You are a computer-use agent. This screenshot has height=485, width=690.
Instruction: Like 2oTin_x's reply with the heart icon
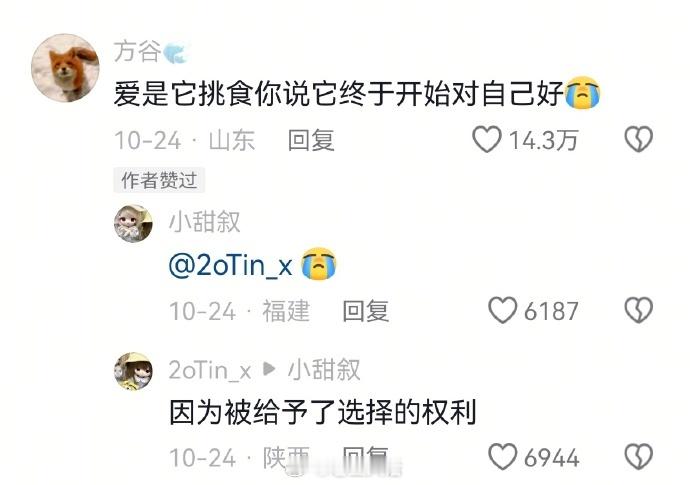click(x=502, y=456)
